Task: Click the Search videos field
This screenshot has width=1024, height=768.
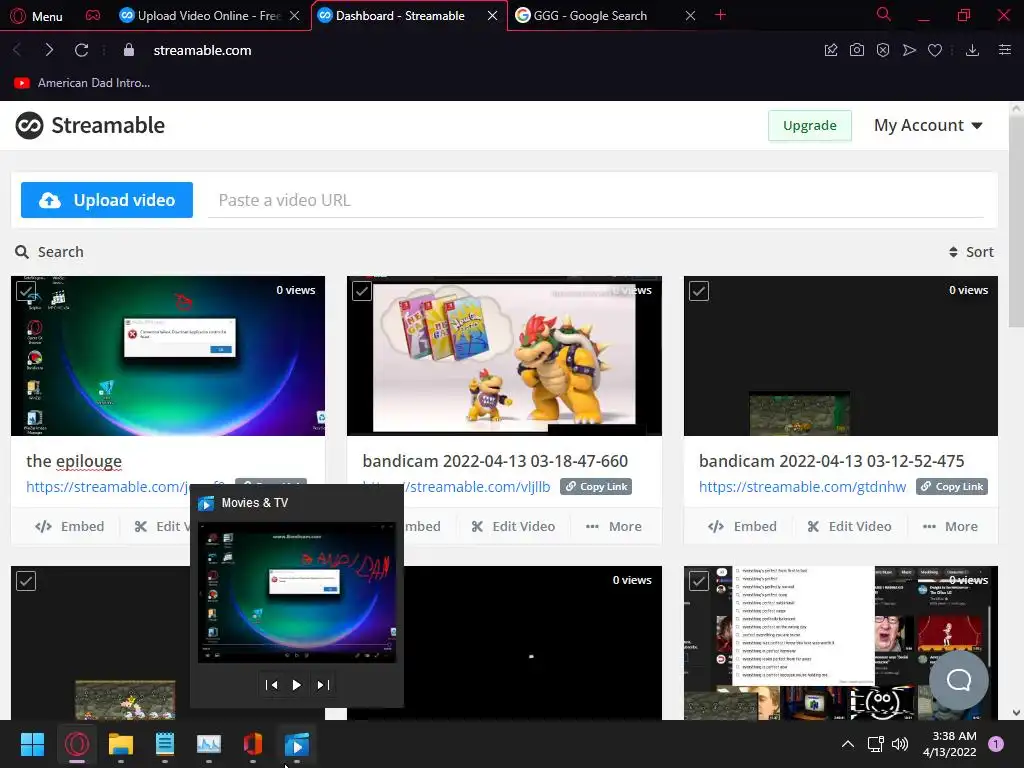Action: (x=50, y=252)
